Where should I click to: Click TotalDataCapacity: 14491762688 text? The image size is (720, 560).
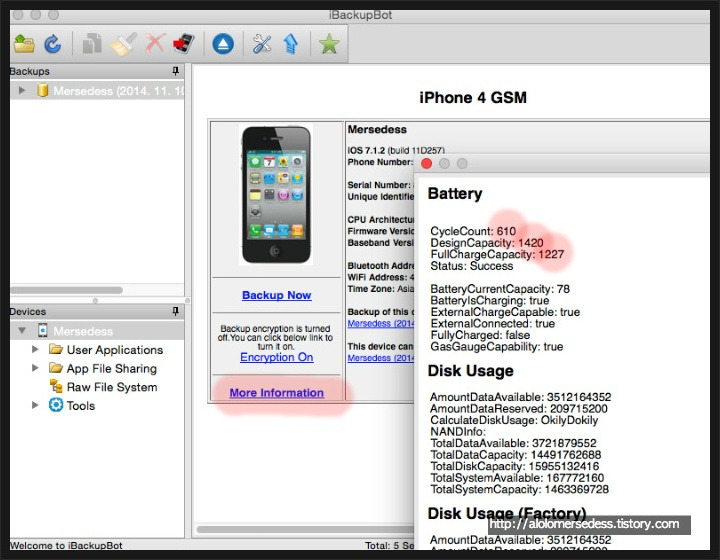pos(516,454)
